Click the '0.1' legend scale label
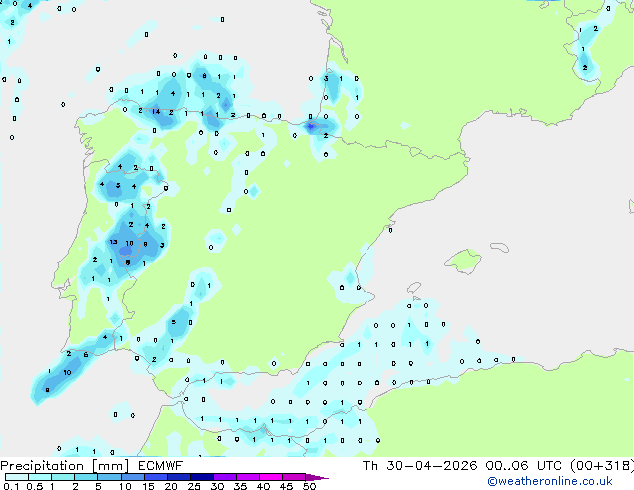The height and width of the screenshot is (490, 634). coord(11,486)
